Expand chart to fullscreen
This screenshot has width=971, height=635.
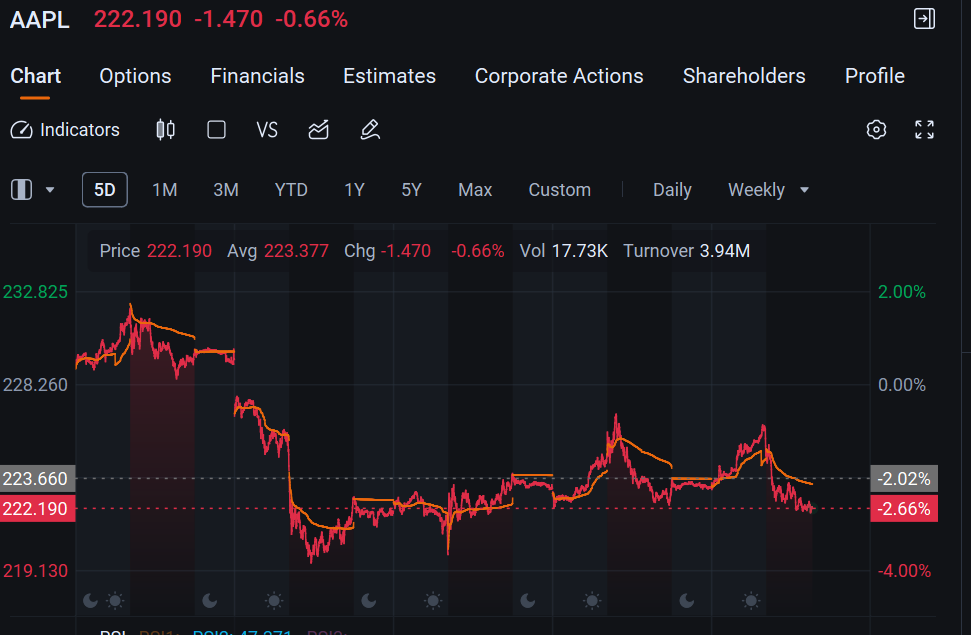click(x=925, y=129)
